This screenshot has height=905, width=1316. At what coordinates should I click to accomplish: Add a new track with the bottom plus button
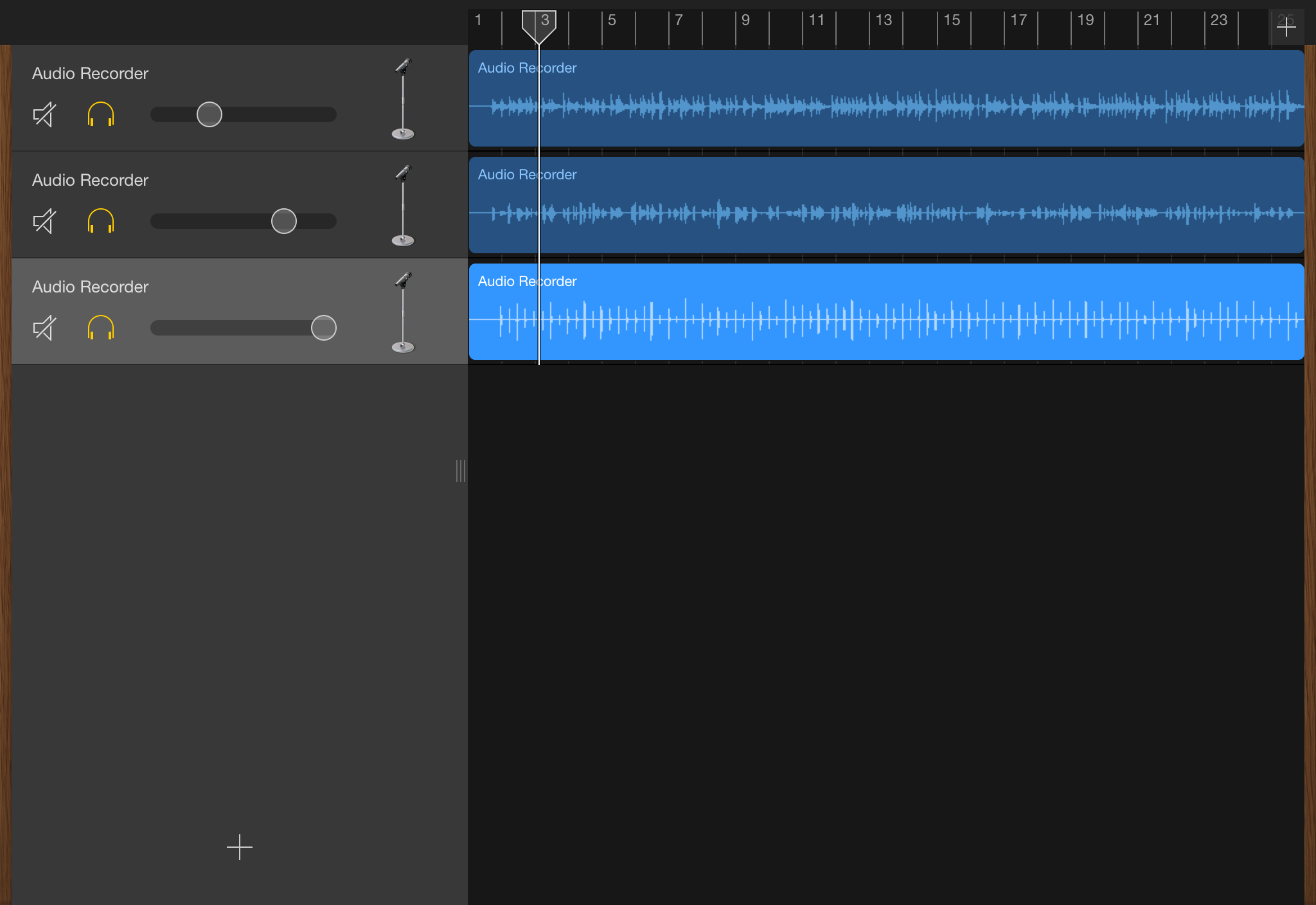pyautogui.click(x=240, y=847)
